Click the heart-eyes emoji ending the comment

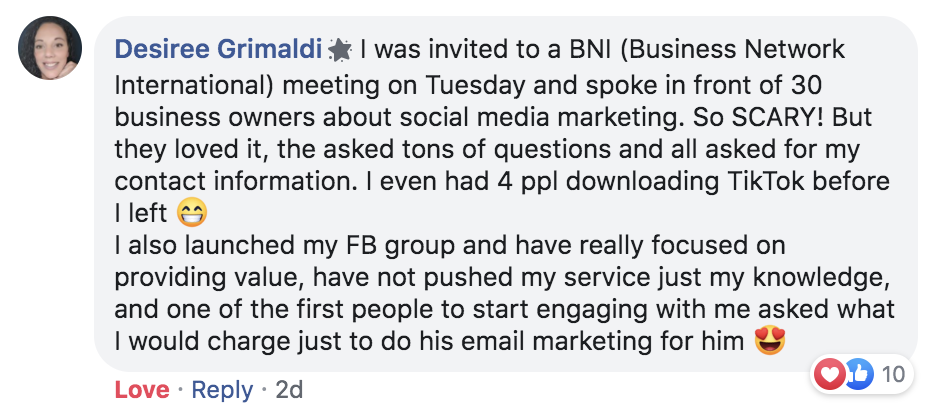click(x=769, y=342)
